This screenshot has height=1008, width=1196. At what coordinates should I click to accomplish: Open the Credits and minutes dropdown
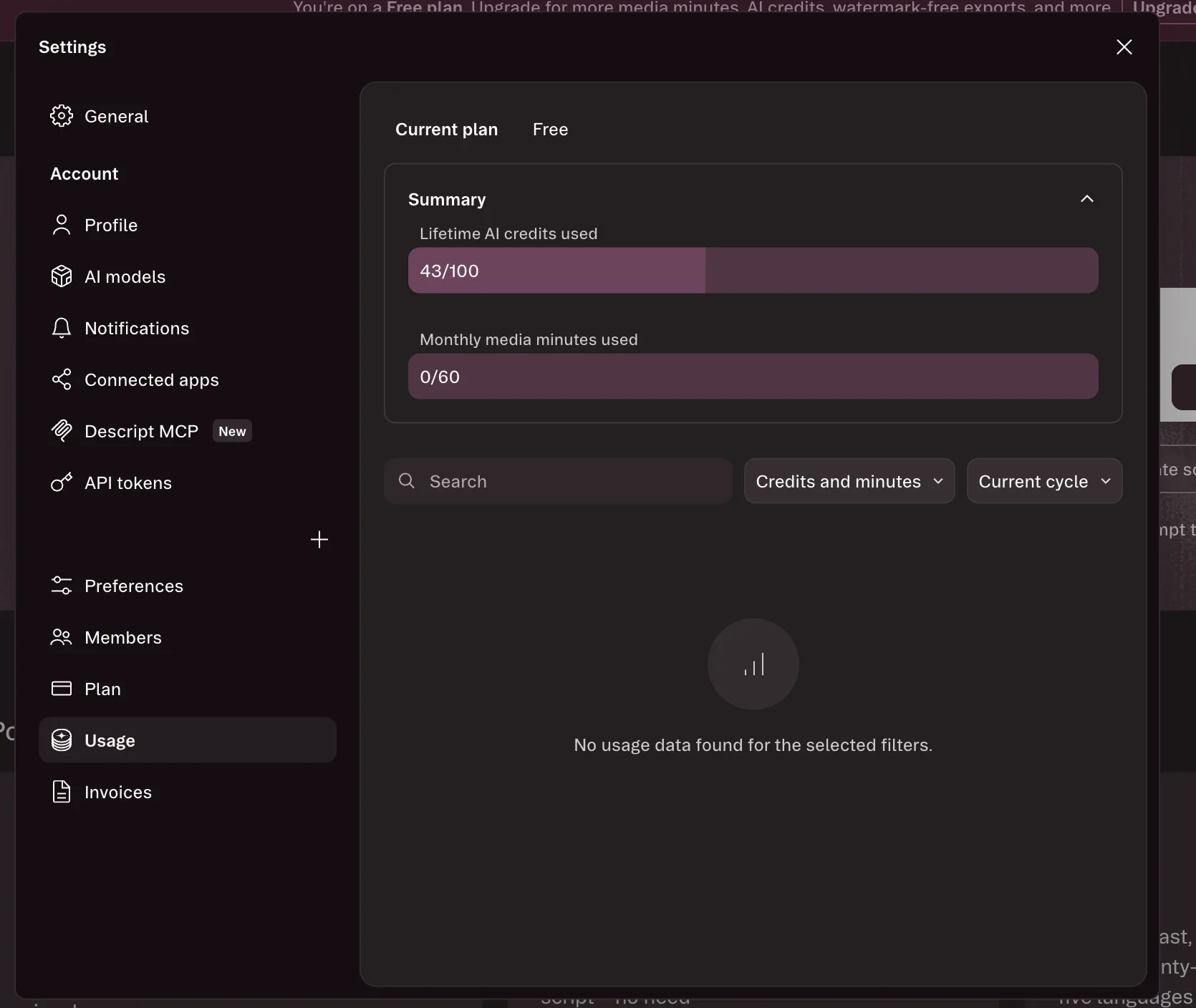tap(849, 481)
